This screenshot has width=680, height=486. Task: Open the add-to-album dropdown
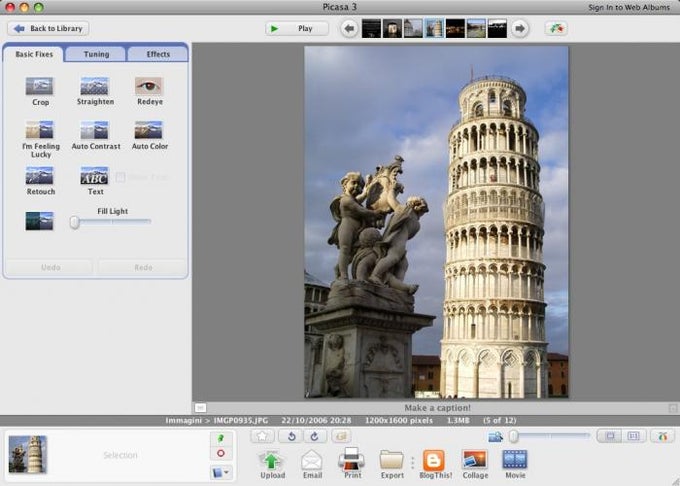(222, 472)
